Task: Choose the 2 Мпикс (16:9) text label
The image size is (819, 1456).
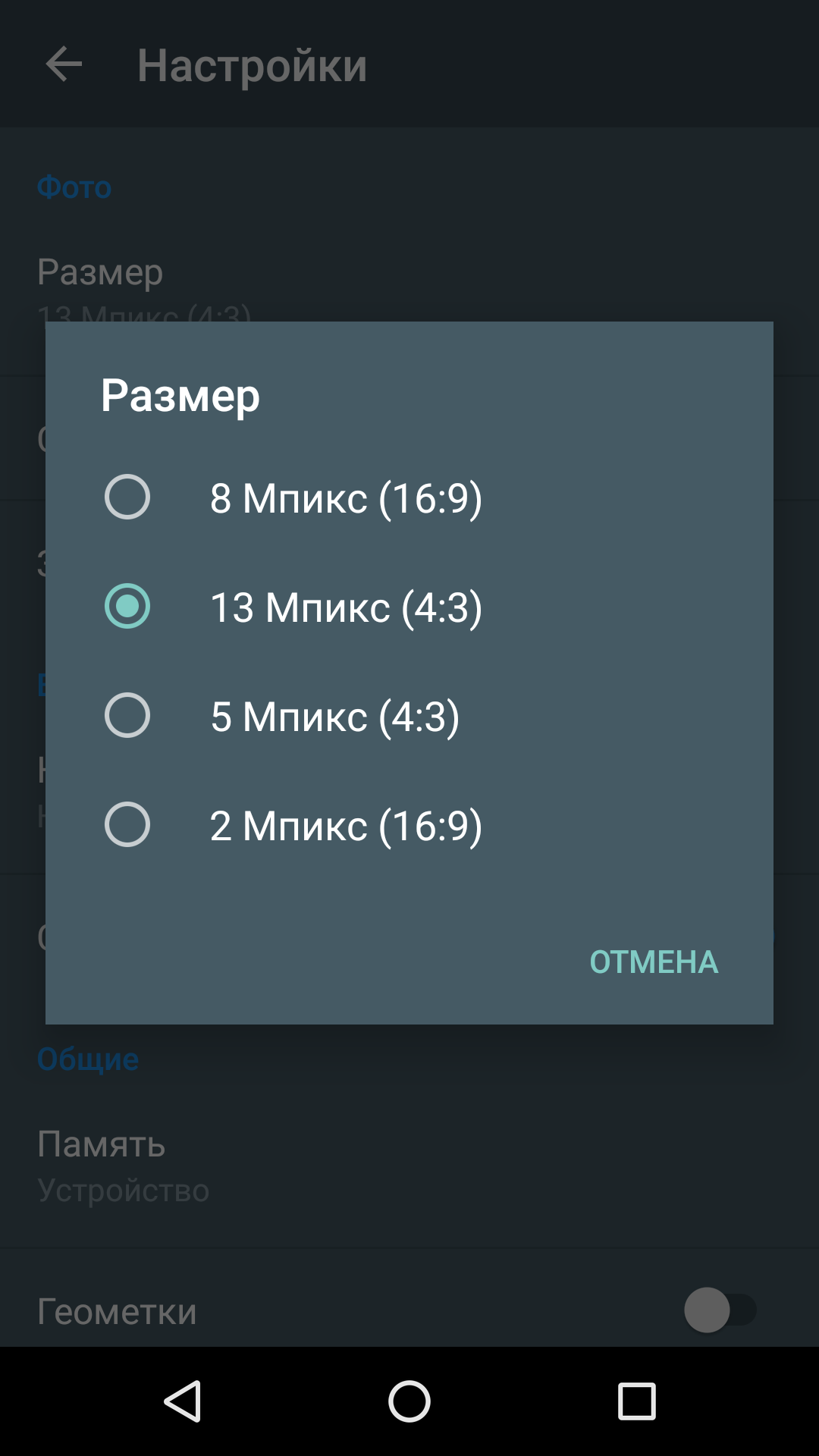Action: (346, 826)
